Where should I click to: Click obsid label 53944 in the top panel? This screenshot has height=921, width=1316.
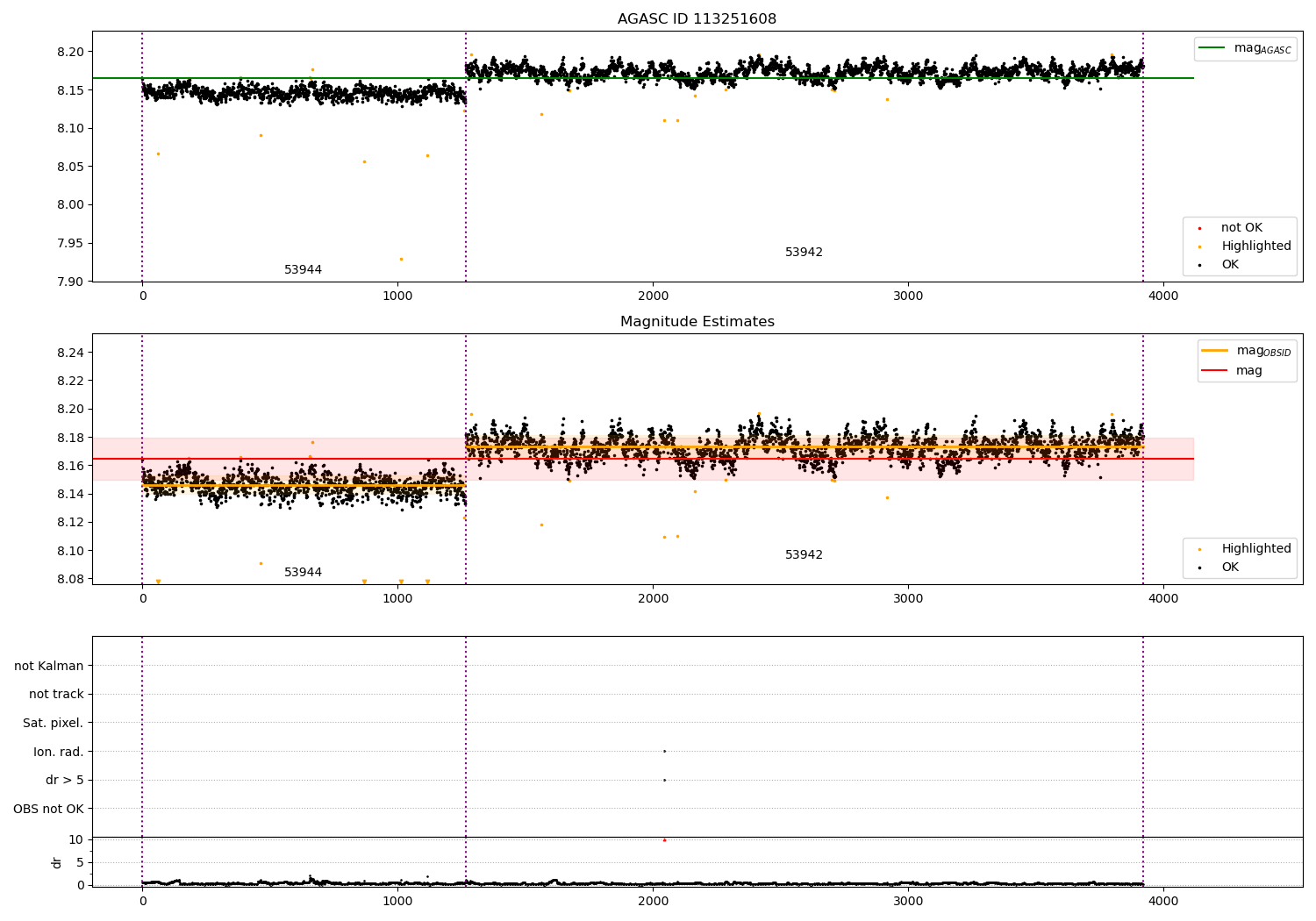(303, 270)
